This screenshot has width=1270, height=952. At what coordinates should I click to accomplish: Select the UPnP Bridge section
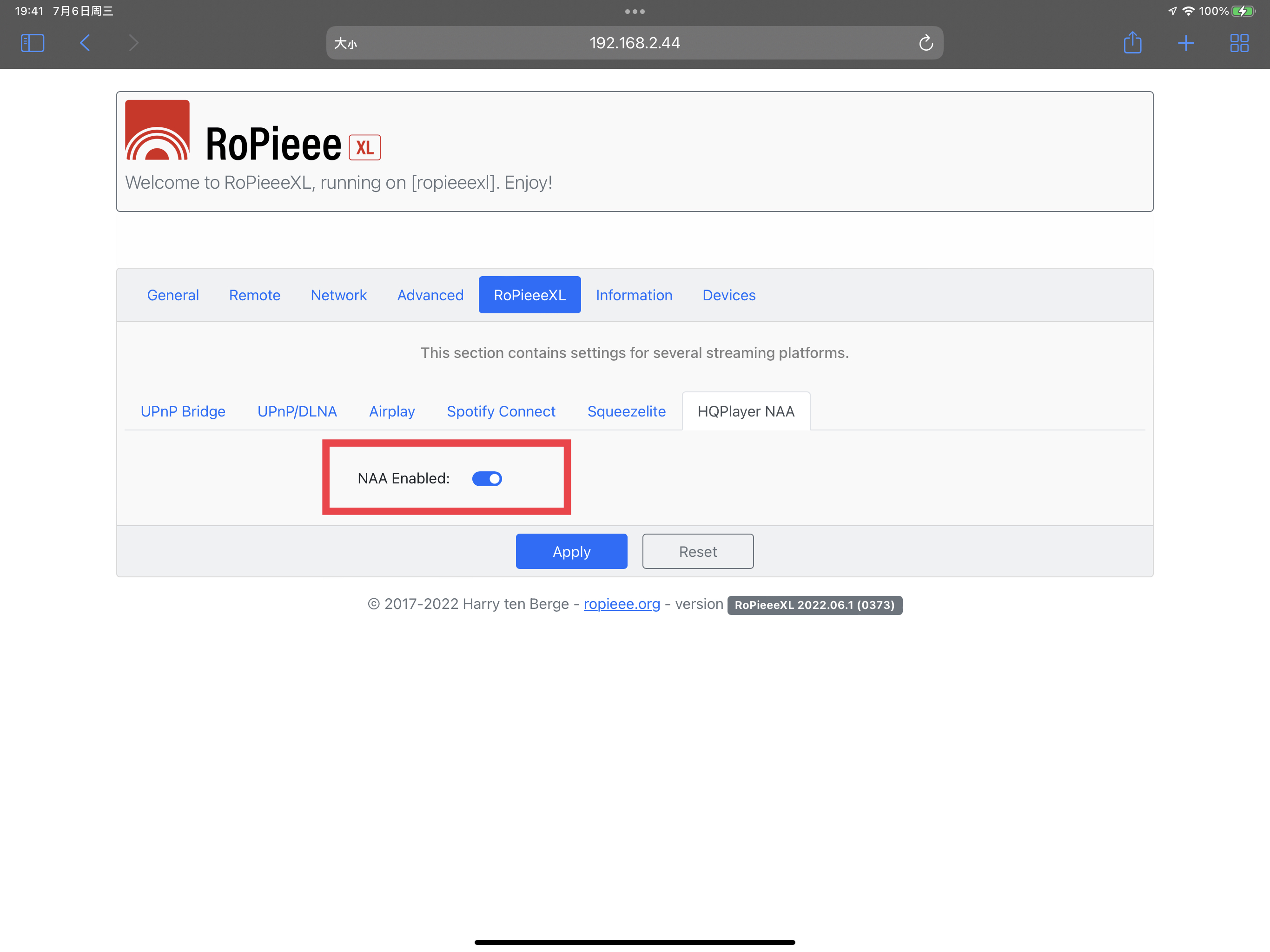(183, 411)
